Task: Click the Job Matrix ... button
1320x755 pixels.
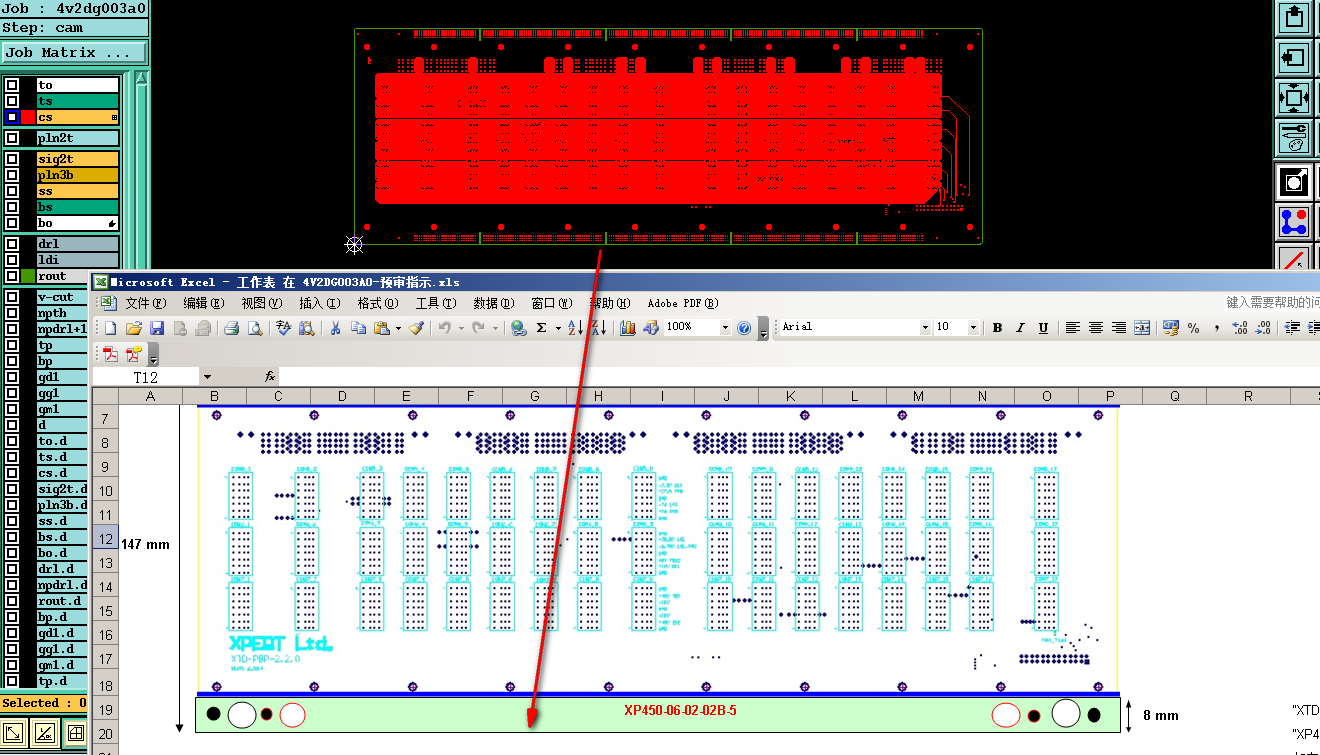Action: click(74, 53)
